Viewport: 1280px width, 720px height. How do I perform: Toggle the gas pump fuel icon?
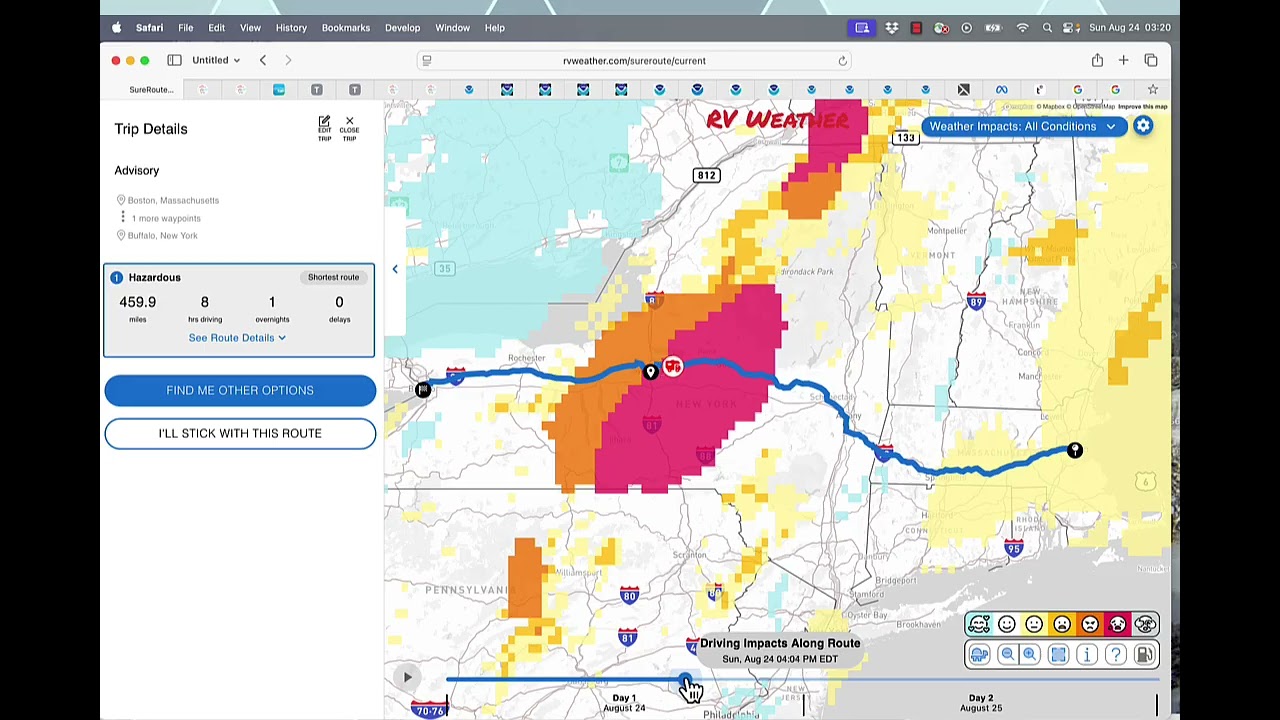click(x=1144, y=654)
